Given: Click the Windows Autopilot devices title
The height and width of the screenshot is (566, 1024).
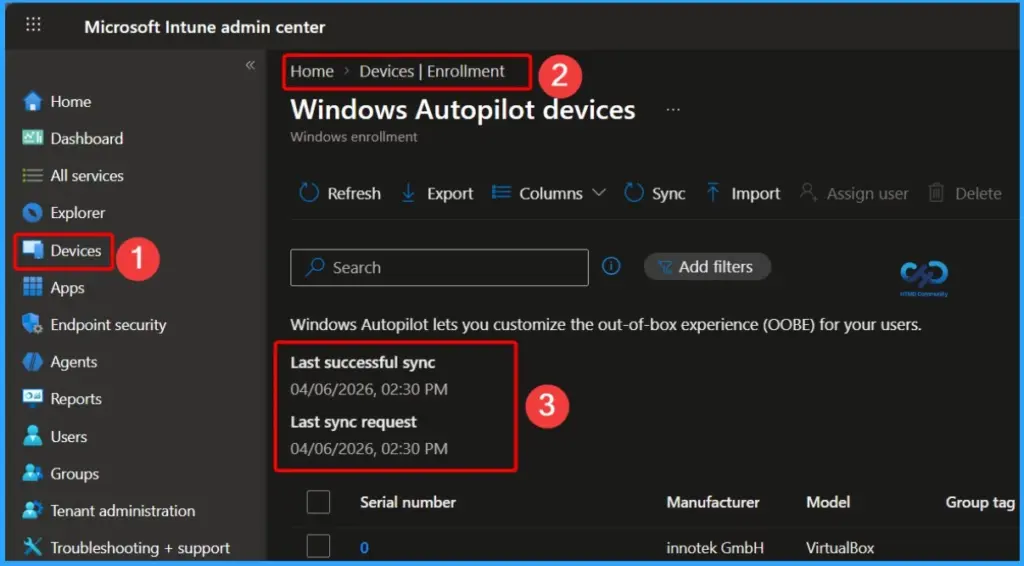Looking at the screenshot, I should (x=463, y=110).
